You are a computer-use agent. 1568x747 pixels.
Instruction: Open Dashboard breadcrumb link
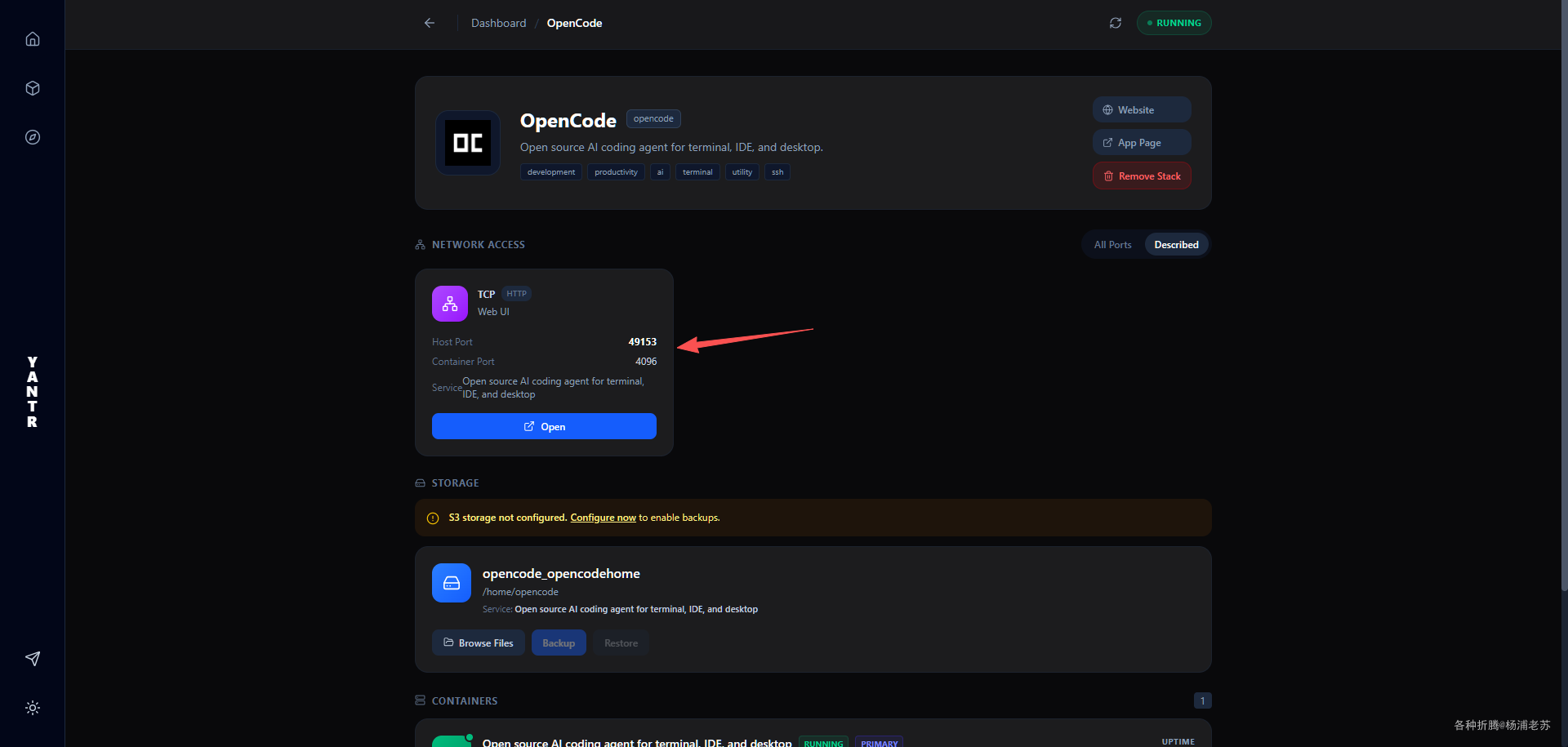pos(499,23)
